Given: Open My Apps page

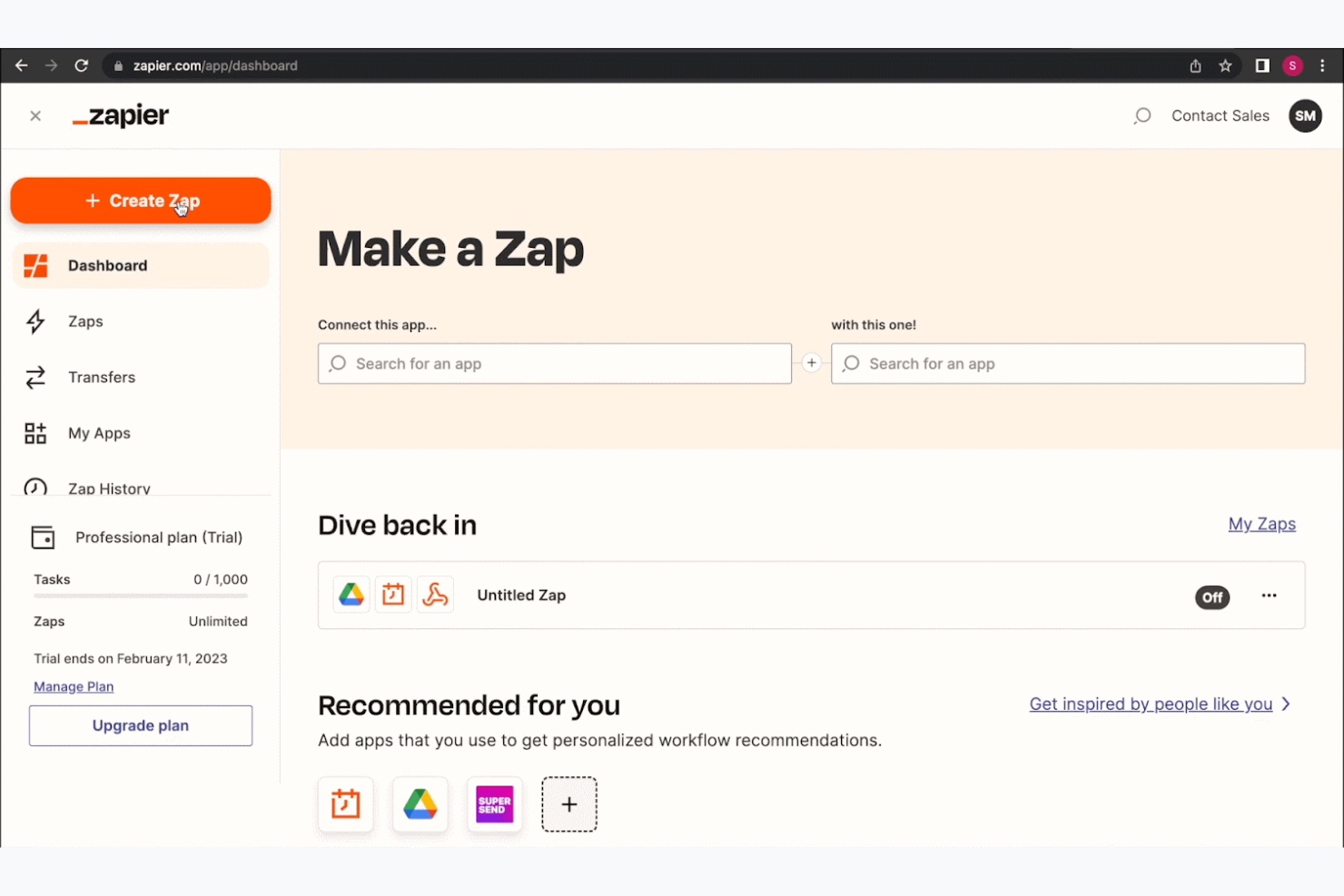Looking at the screenshot, I should click(x=99, y=434).
